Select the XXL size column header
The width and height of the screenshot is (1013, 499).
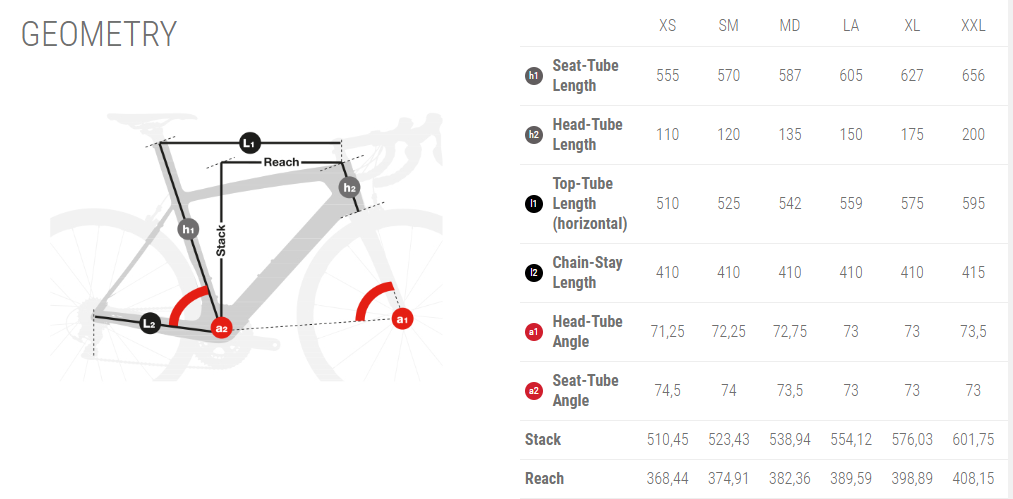(973, 25)
